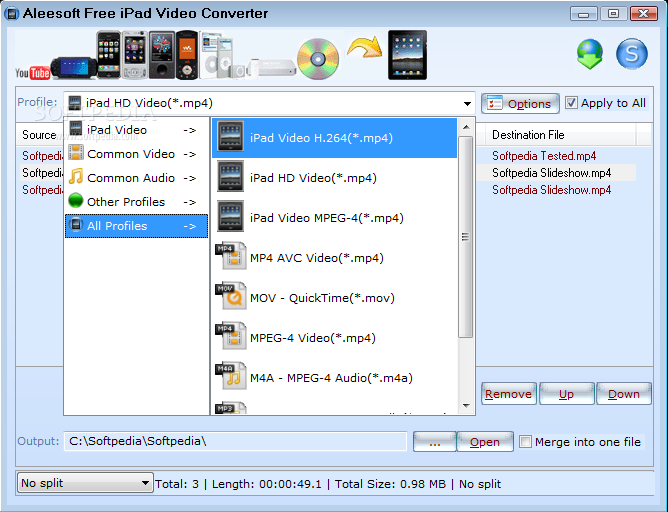Screen dimensions: 668x512
Task: Click the Other Profiles green ball icon
Action: 76,200
